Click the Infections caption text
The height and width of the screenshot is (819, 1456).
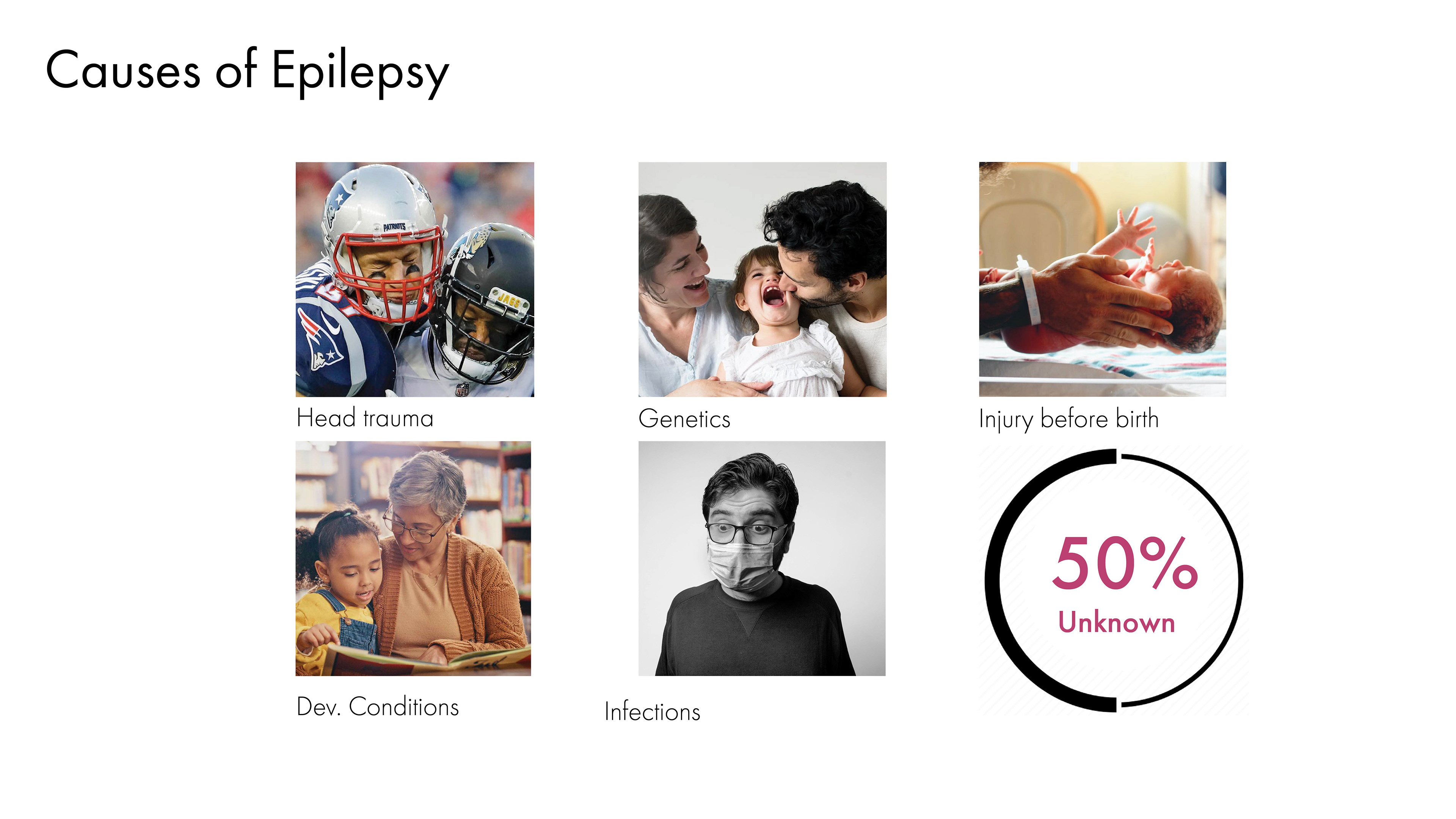click(x=652, y=712)
